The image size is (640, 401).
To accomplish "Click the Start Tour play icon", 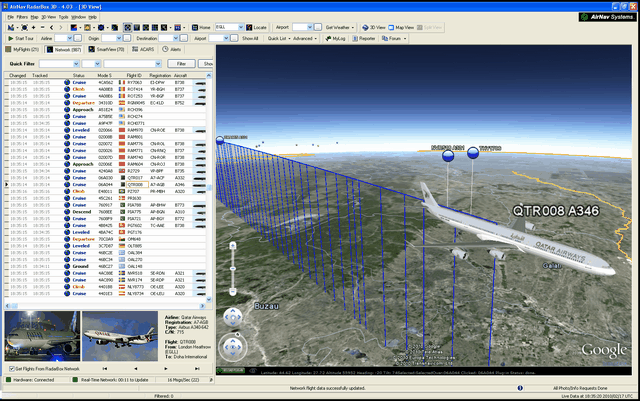I will (x=11, y=38).
